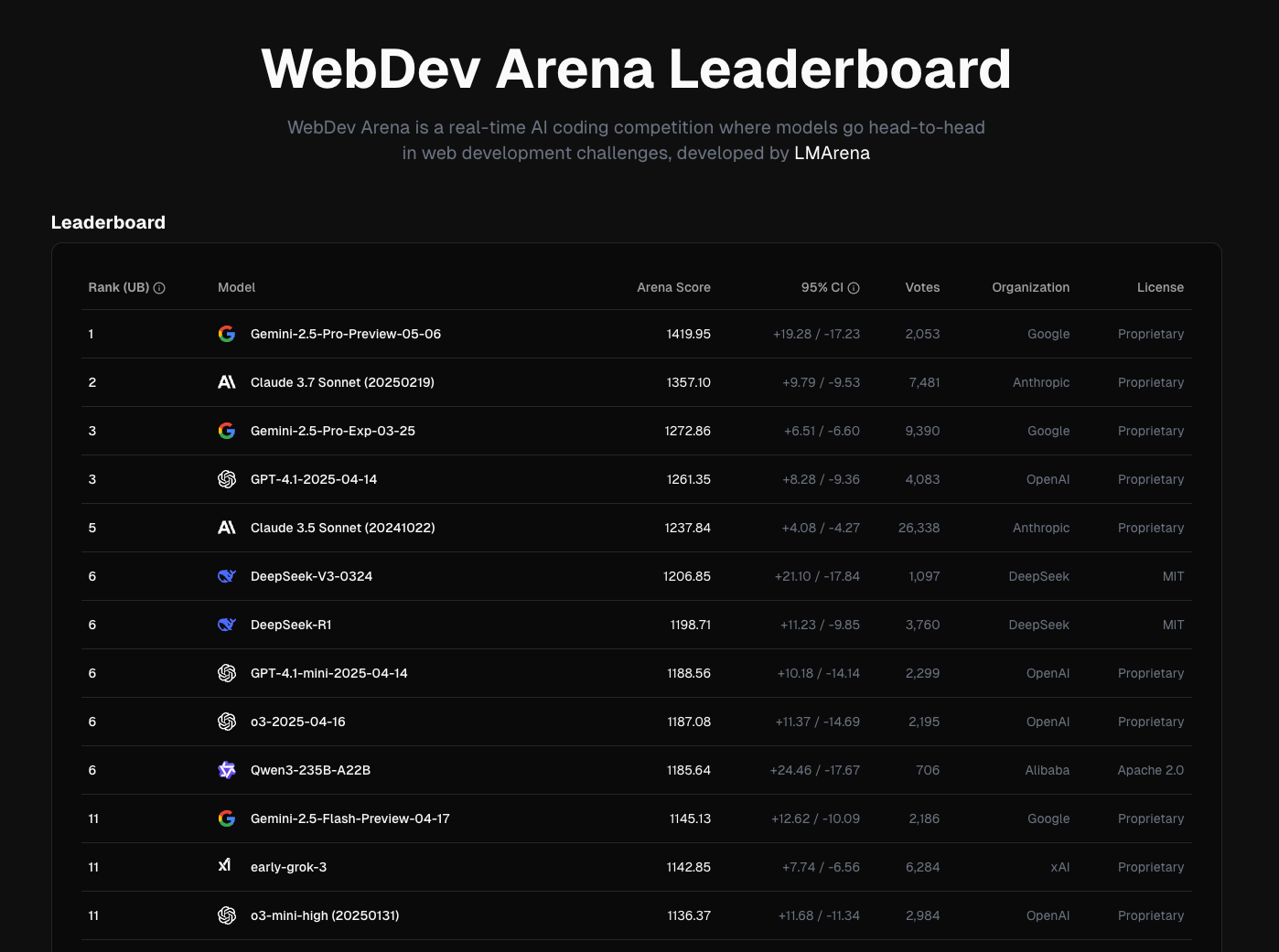Click the DeepSeek whale icon beside DeepSeek-V3-0324

click(x=227, y=576)
